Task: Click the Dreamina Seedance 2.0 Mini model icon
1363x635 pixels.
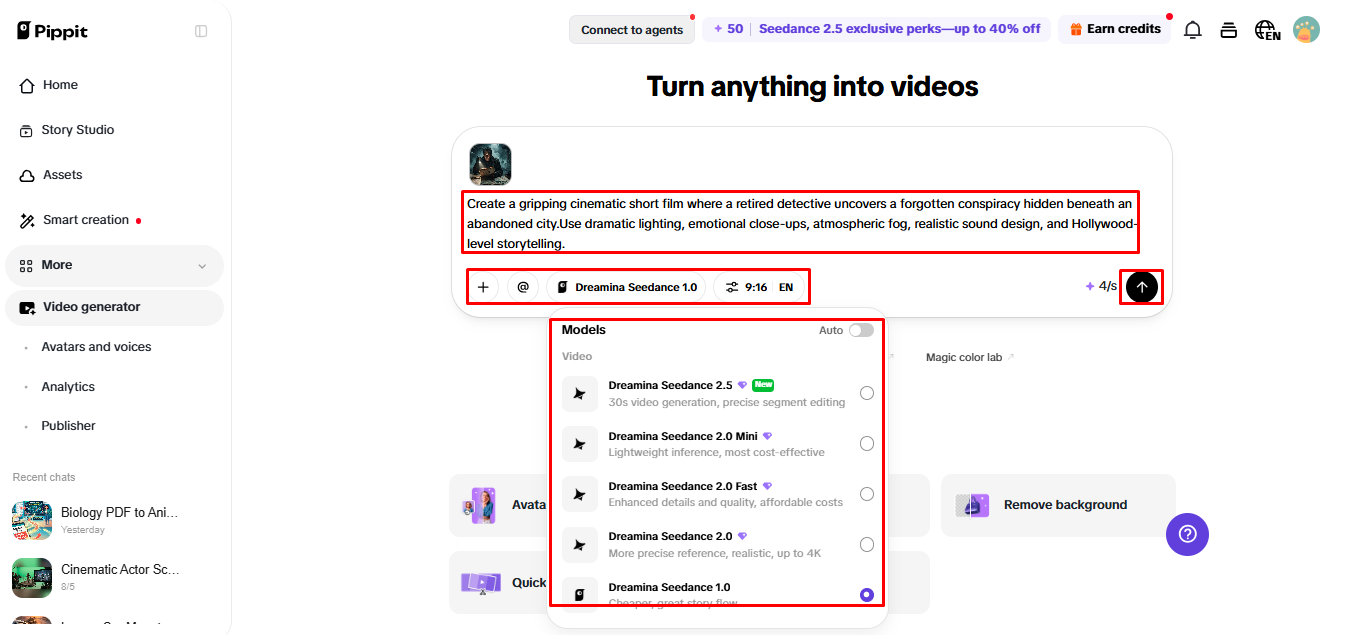Action: [x=580, y=444]
